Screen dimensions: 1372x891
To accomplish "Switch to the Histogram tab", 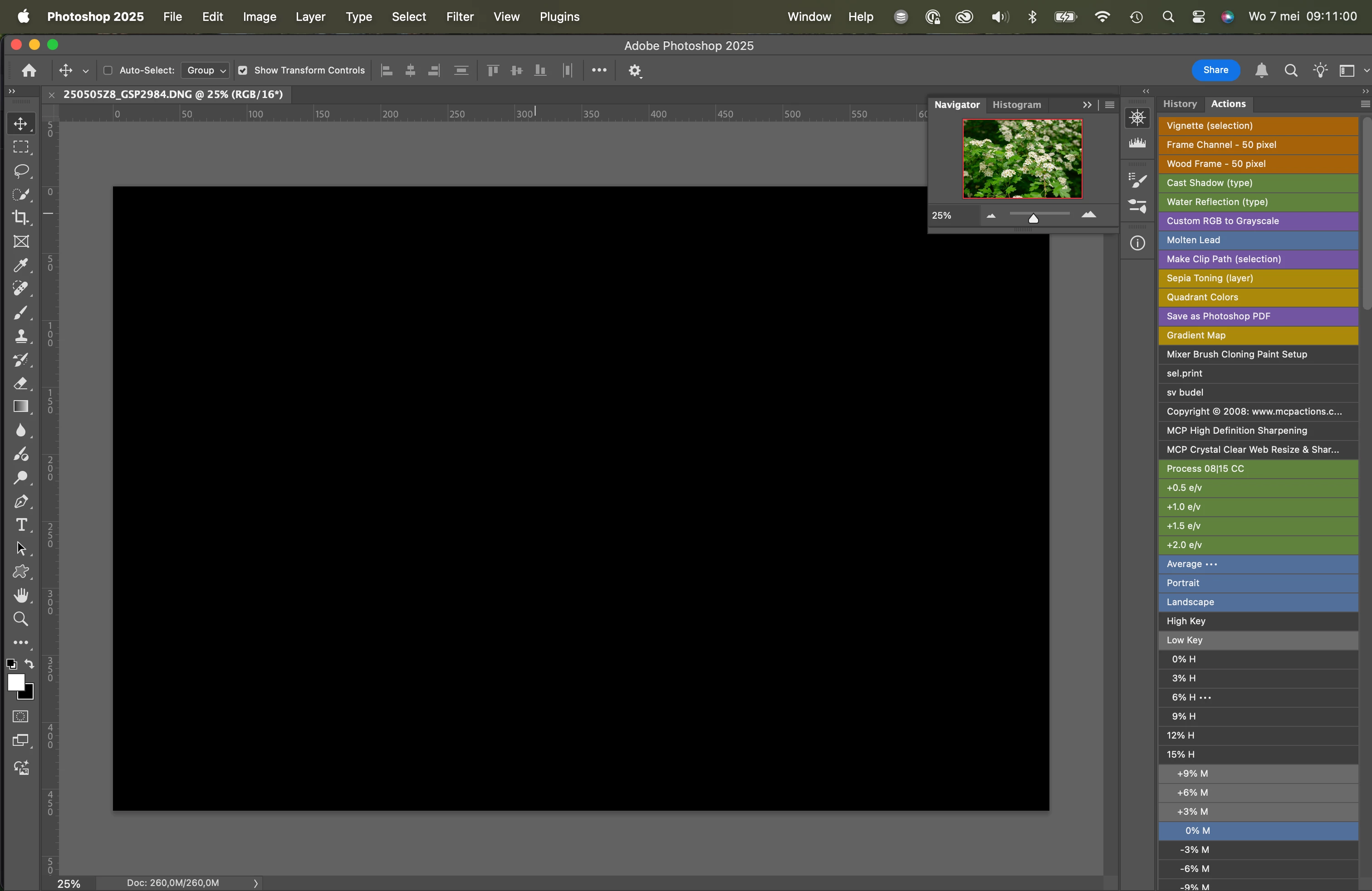I will tap(1016, 105).
